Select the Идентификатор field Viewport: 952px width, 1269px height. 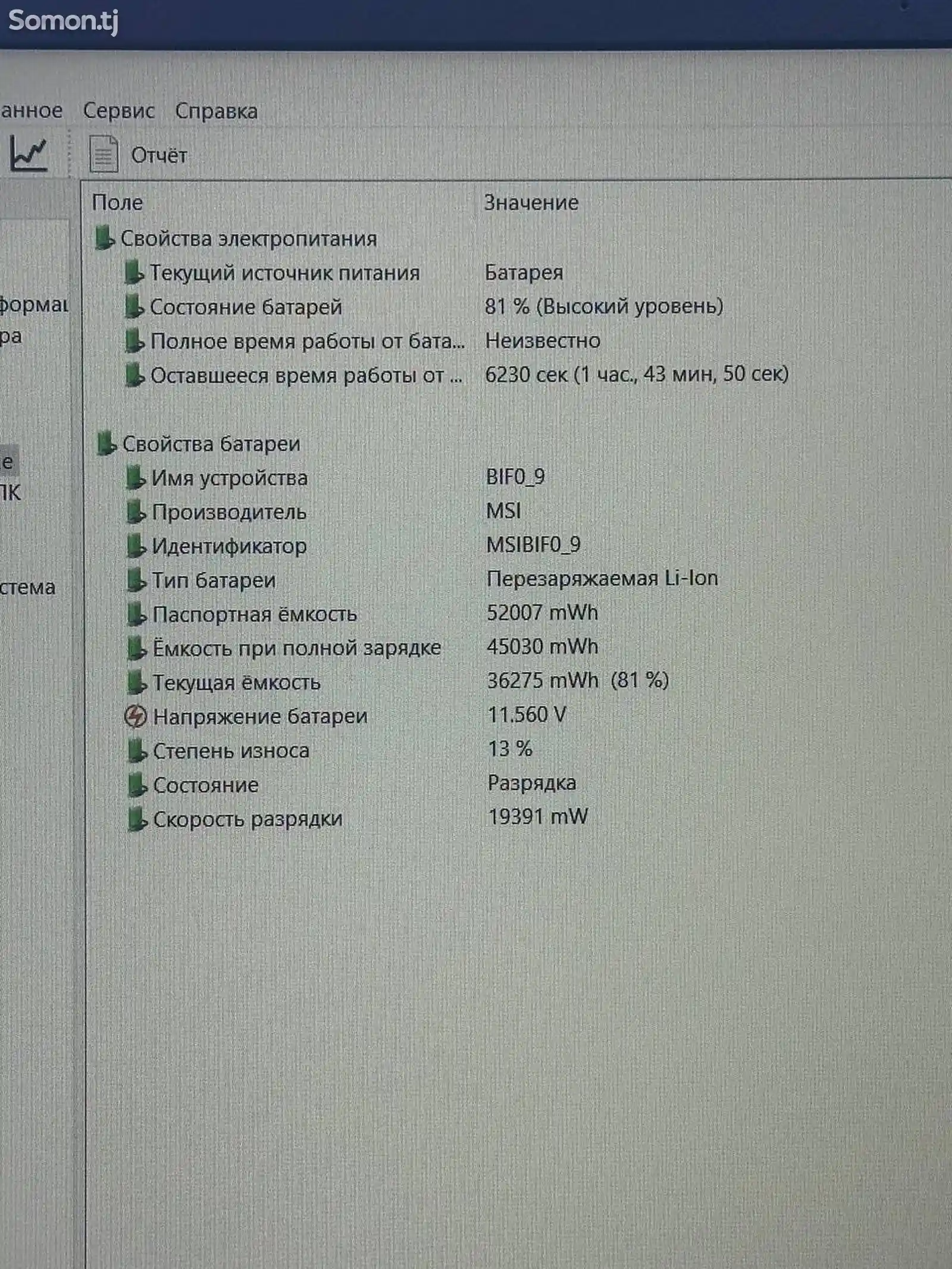click(x=229, y=546)
